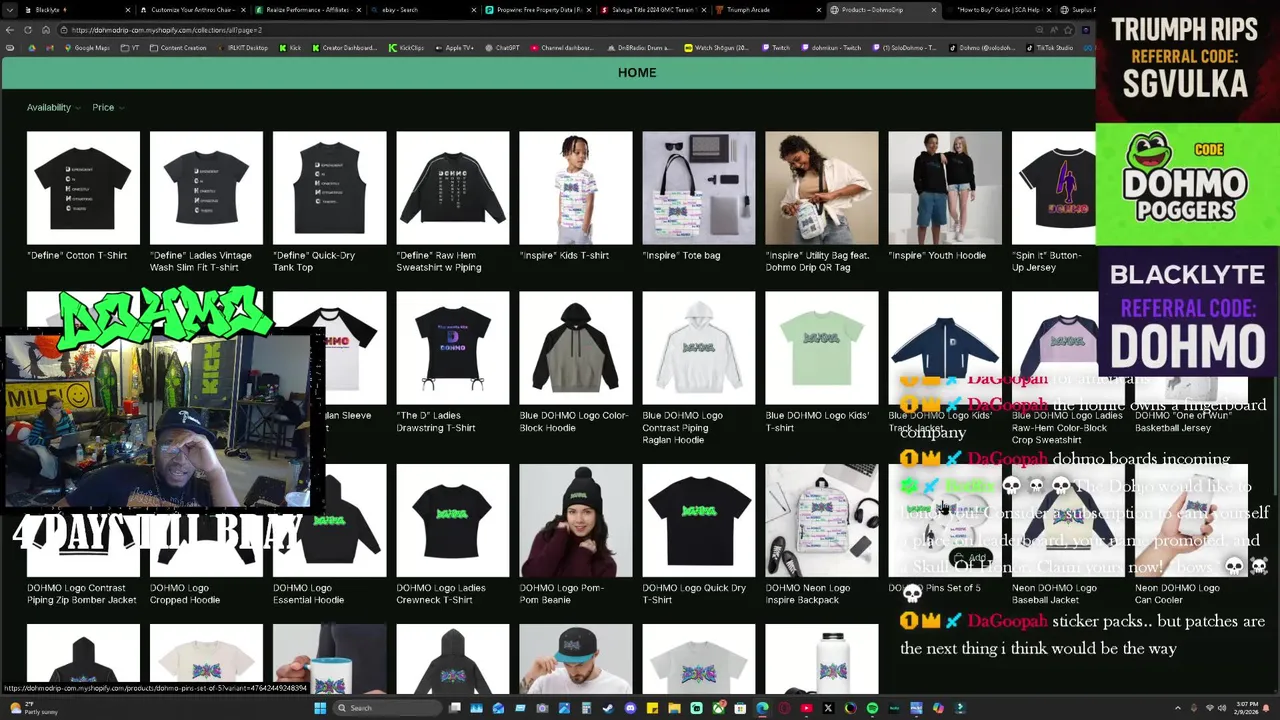Image resolution: width=1280 pixels, height=720 pixels.
Task: Click the browser address bar URL
Action: pyautogui.click(x=167, y=30)
